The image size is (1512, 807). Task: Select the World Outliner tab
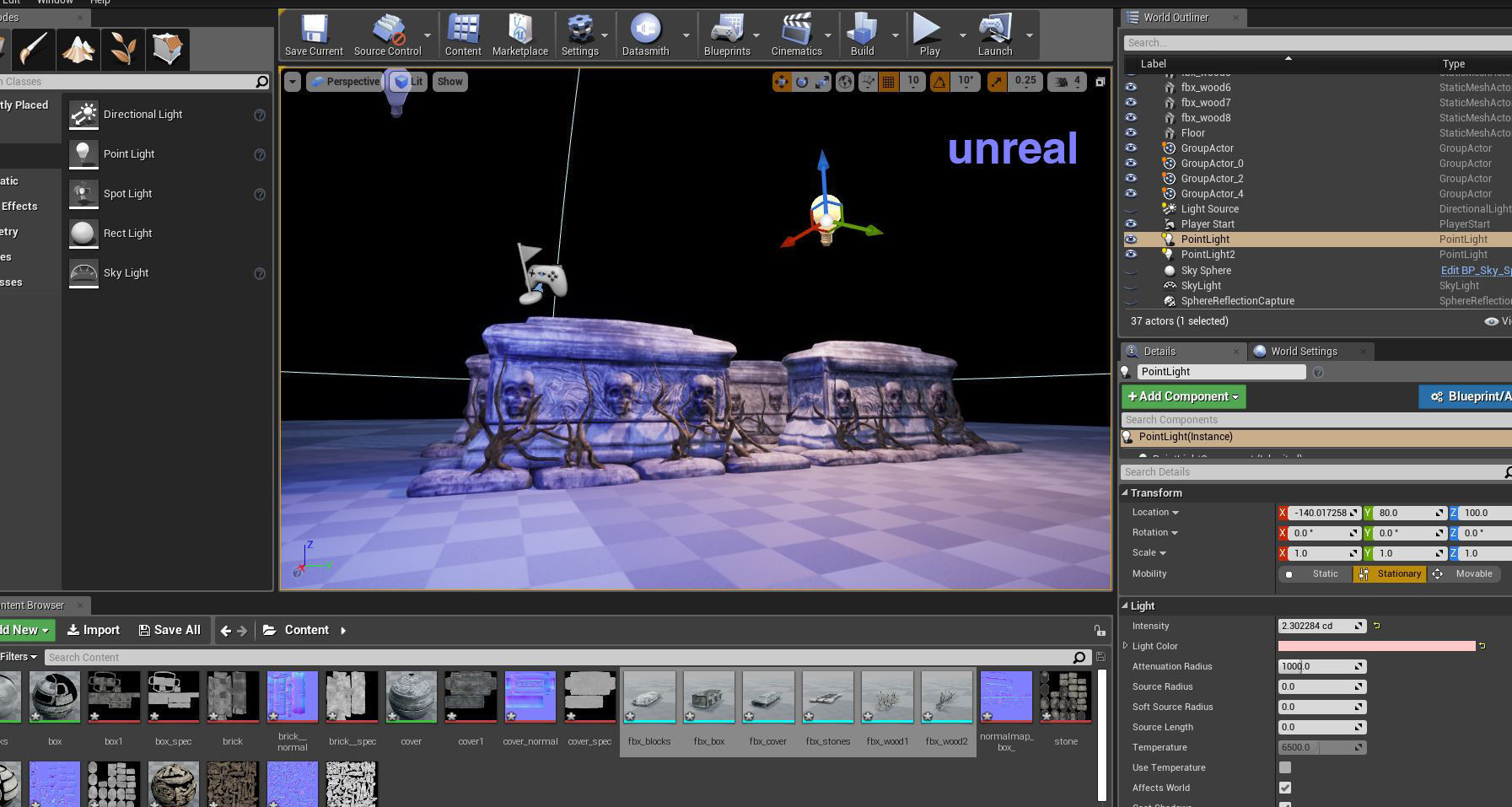[x=1176, y=18]
